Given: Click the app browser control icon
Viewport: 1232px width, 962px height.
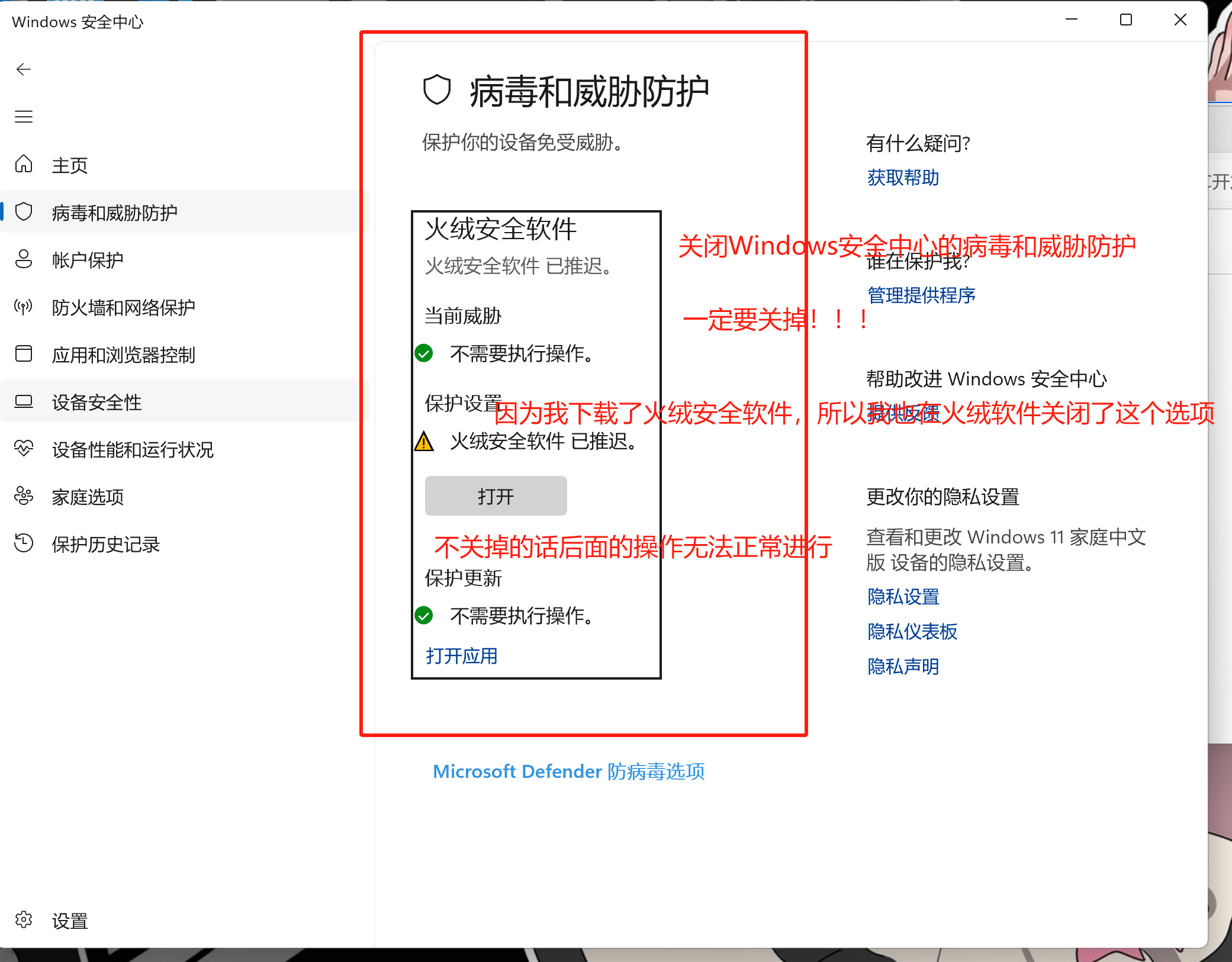Looking at the screenshot, I should coord(24,354).
